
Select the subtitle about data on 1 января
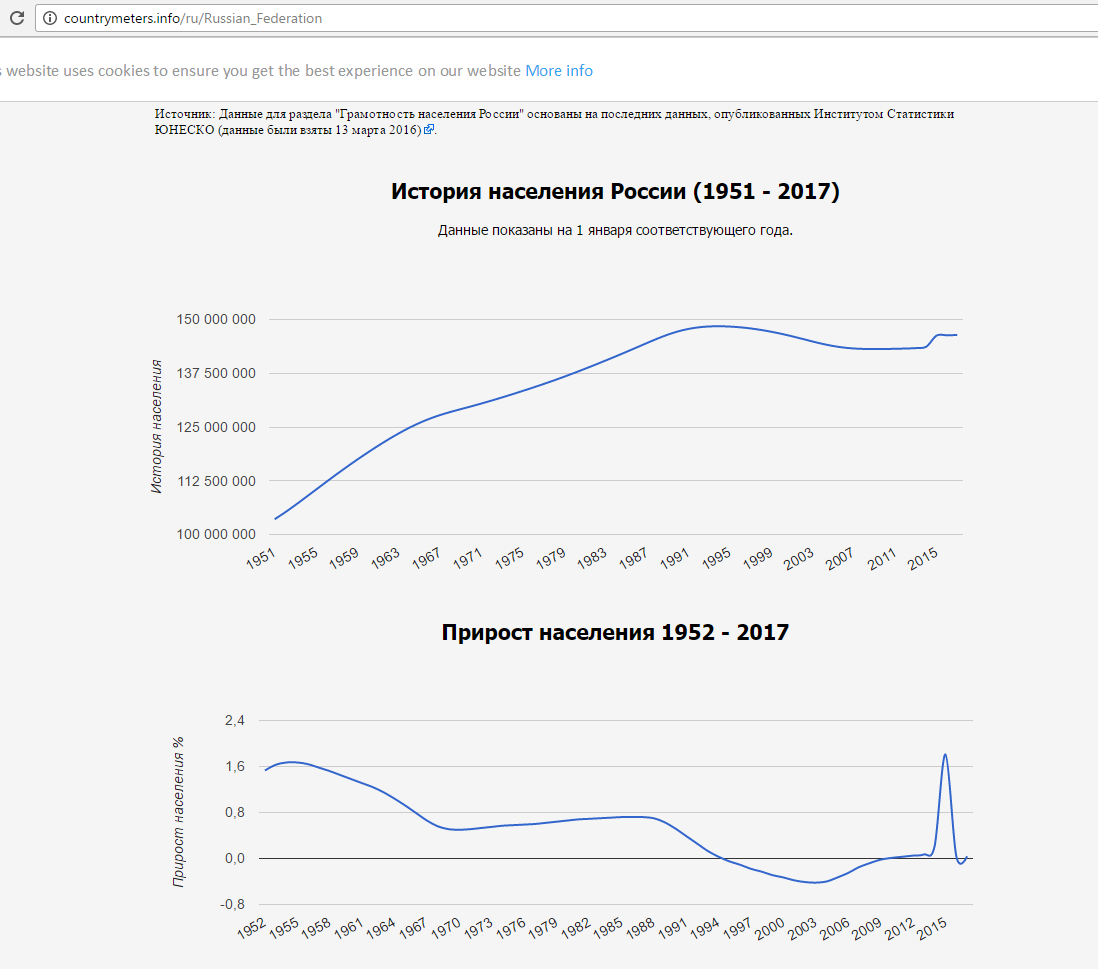point(615,230)
